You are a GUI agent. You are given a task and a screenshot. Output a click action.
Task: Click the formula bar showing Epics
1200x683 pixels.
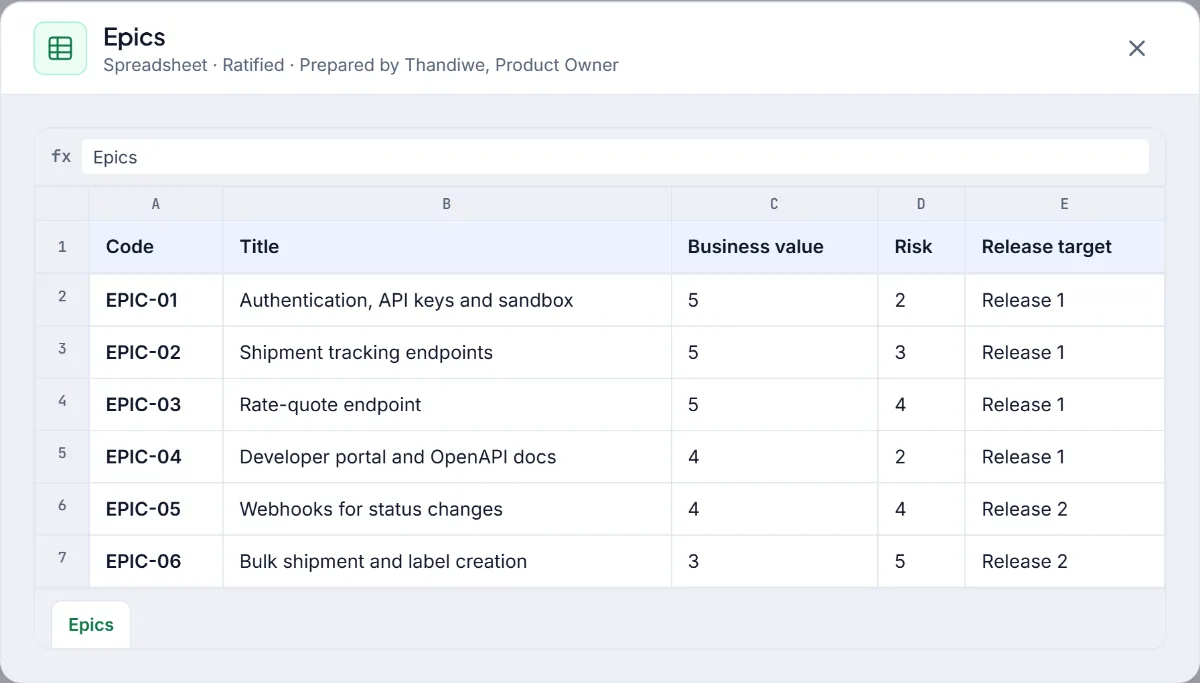[x=615, y=157]
